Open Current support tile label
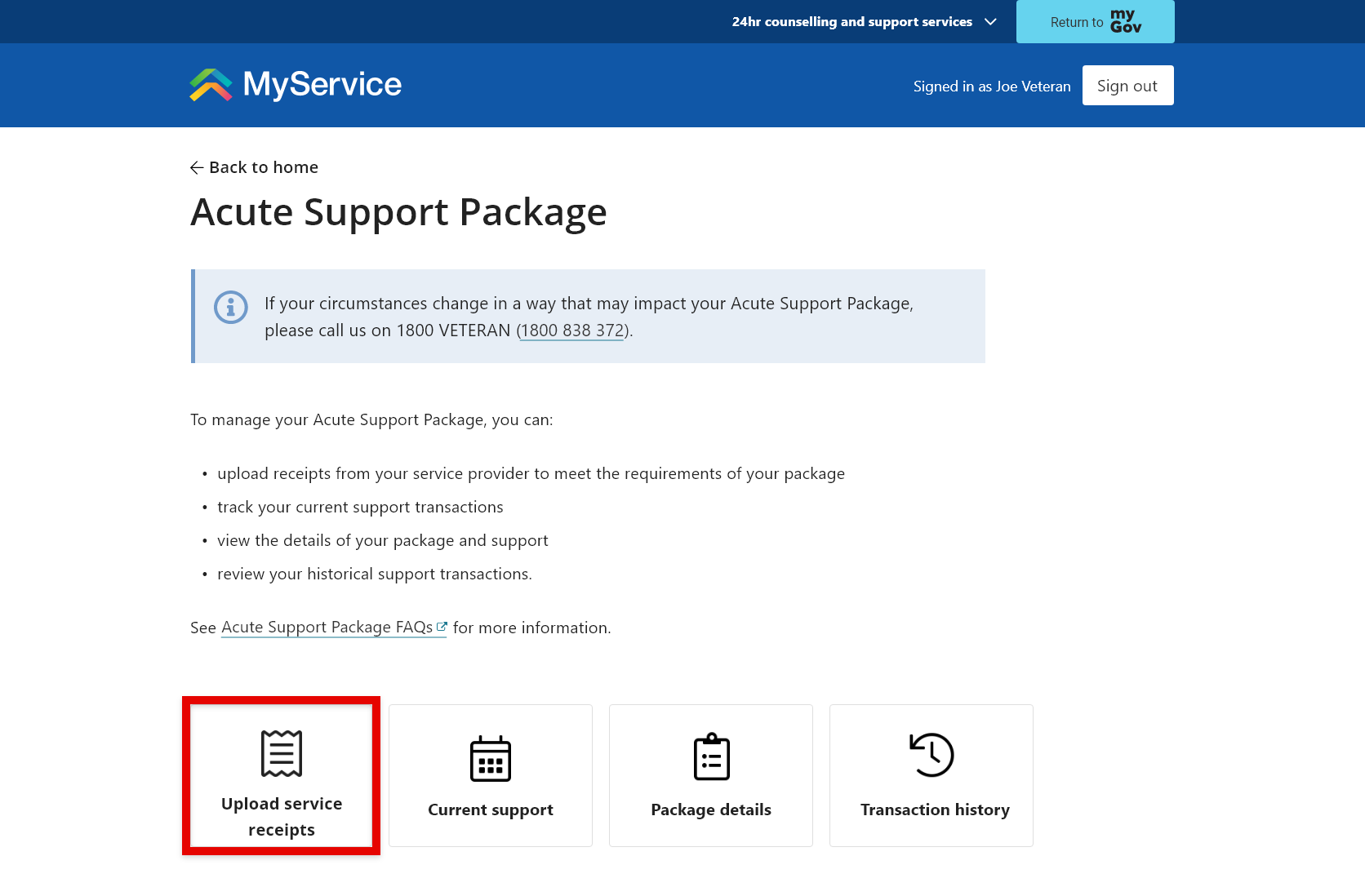 pos(491,810)
